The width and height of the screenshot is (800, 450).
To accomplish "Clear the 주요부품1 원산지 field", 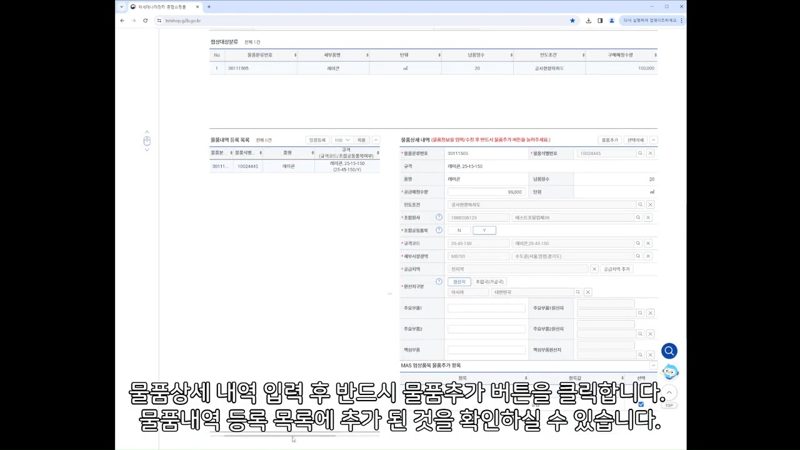I will [x=651, y=313].
